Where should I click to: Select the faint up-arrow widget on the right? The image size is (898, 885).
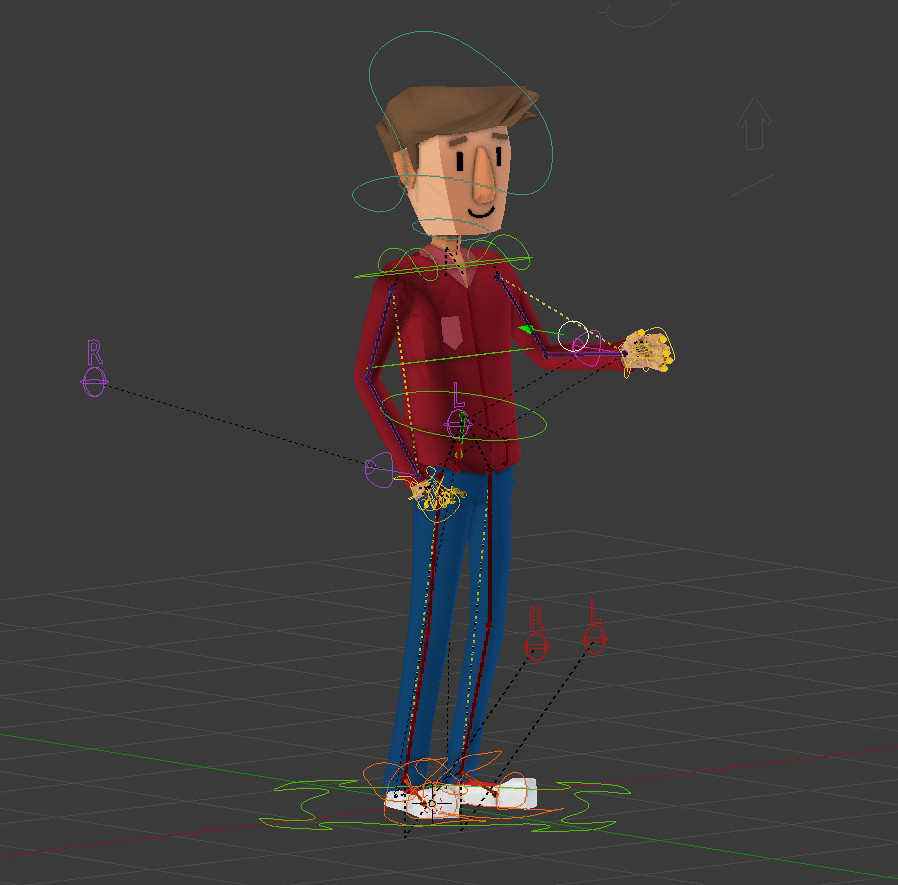point(754,123)
